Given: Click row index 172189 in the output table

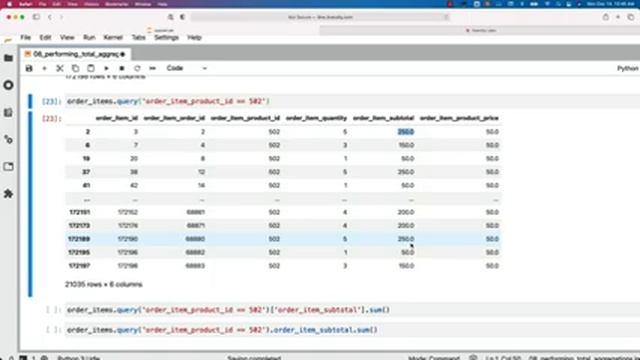Looking at the screenshot, I should pyautogui.click(x=79, y=239).
